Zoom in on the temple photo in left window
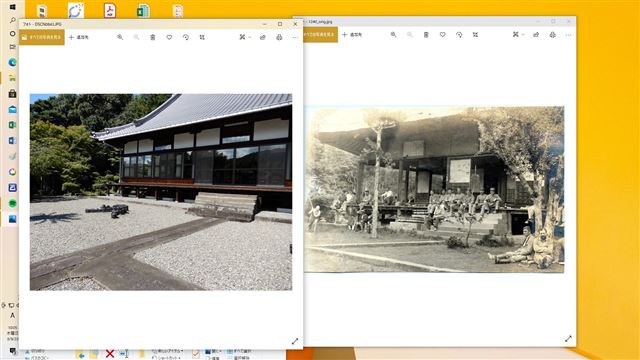Screen dimensions: 640x360 coord(120,37)
